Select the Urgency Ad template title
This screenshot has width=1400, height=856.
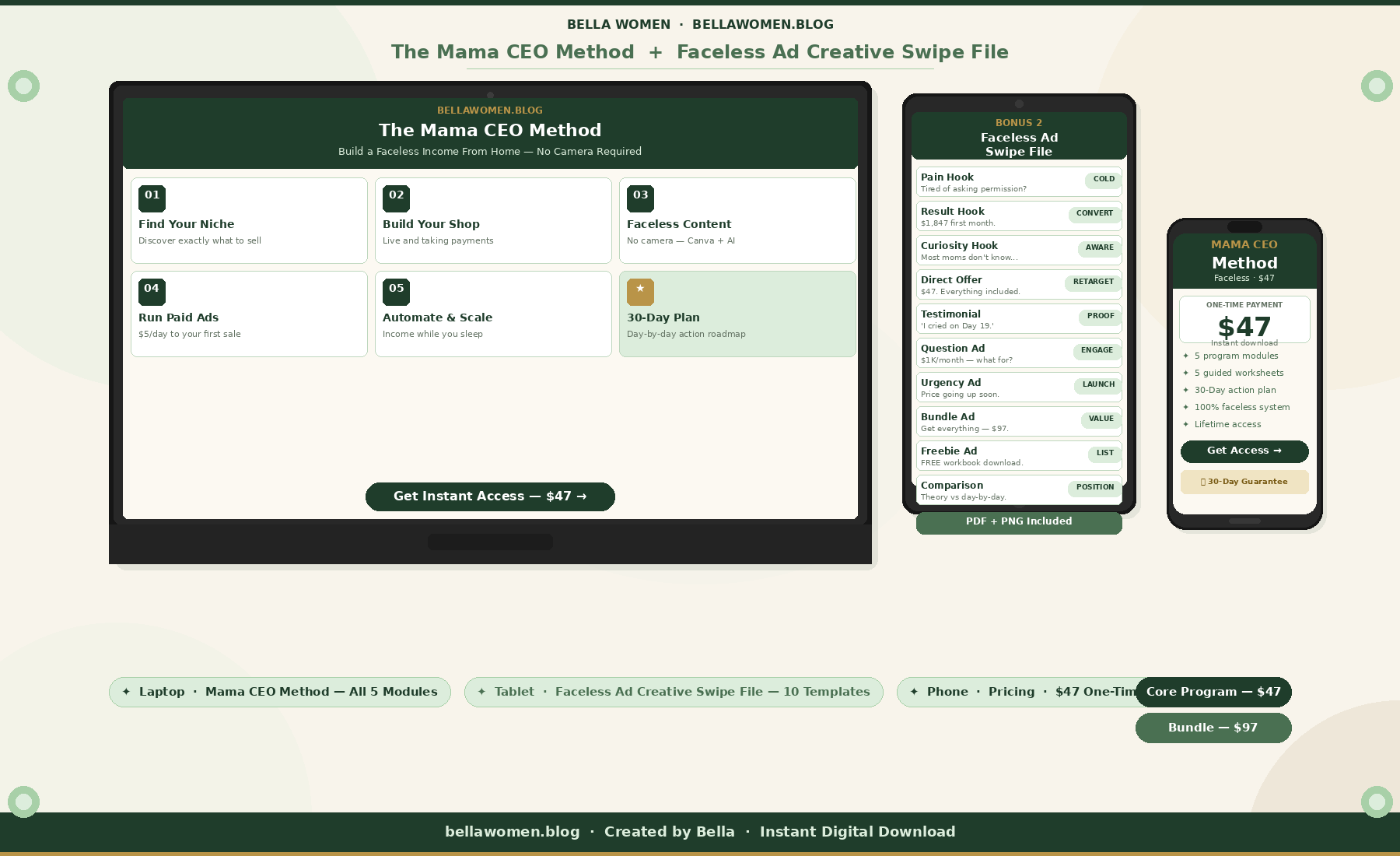[950, 383]
